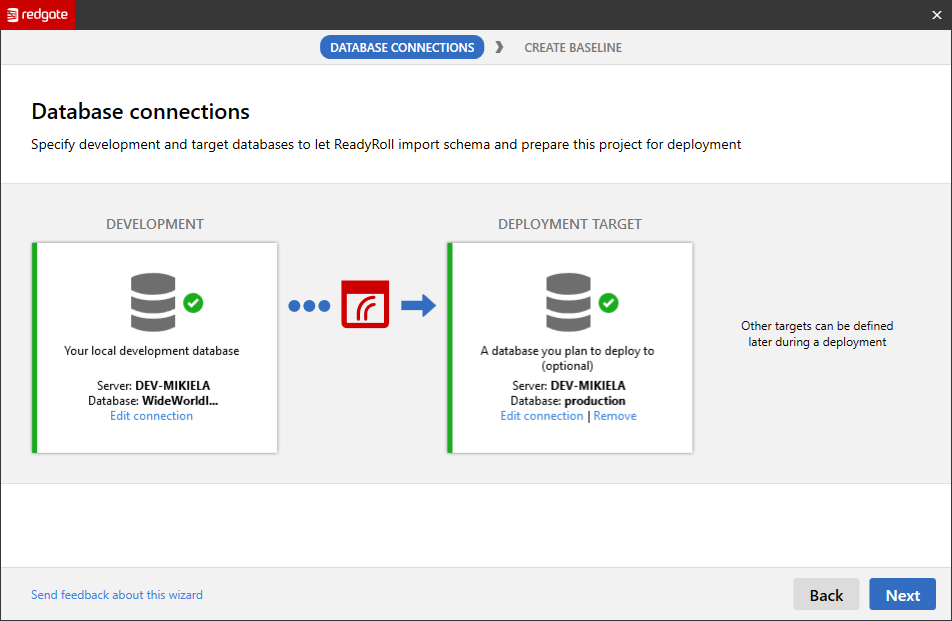Remove the deployment target database
The height and width of the screenshot is (621, 952).
click(615, 416)
